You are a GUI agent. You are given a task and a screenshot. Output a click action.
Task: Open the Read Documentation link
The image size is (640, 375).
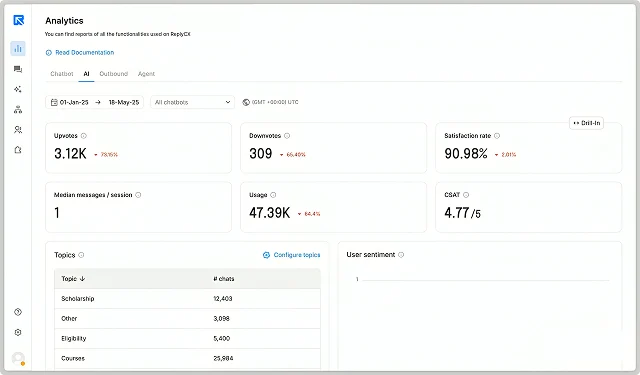coord(84,53)
